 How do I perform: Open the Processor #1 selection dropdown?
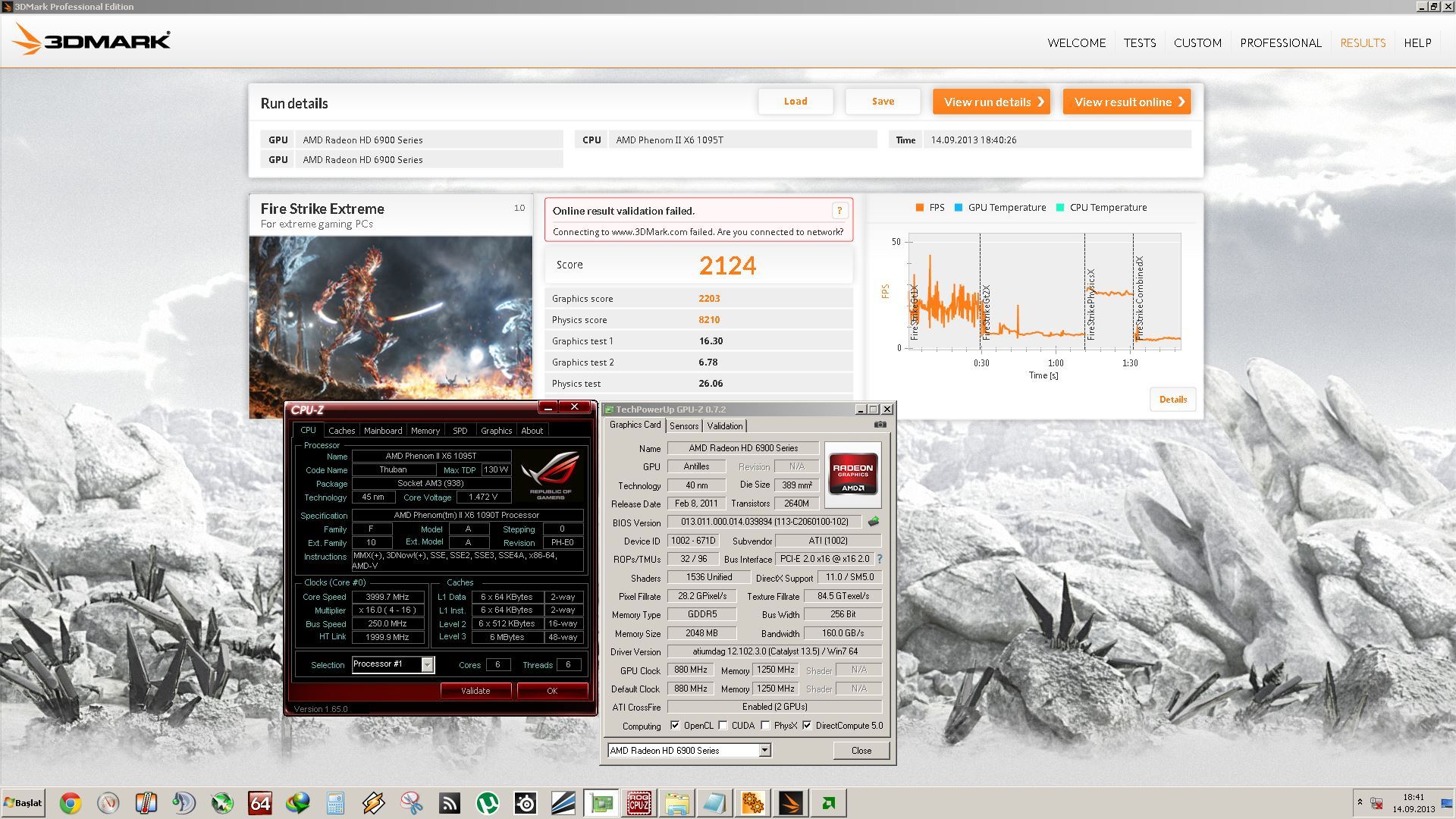pyautogui.click(x=427, y=665)
